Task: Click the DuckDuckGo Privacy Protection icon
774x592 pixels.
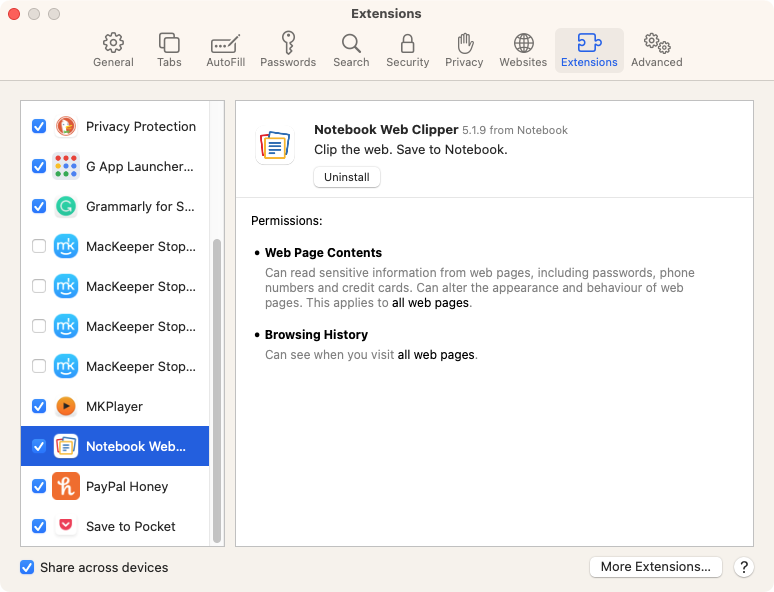Action: [x=66, y=126]
